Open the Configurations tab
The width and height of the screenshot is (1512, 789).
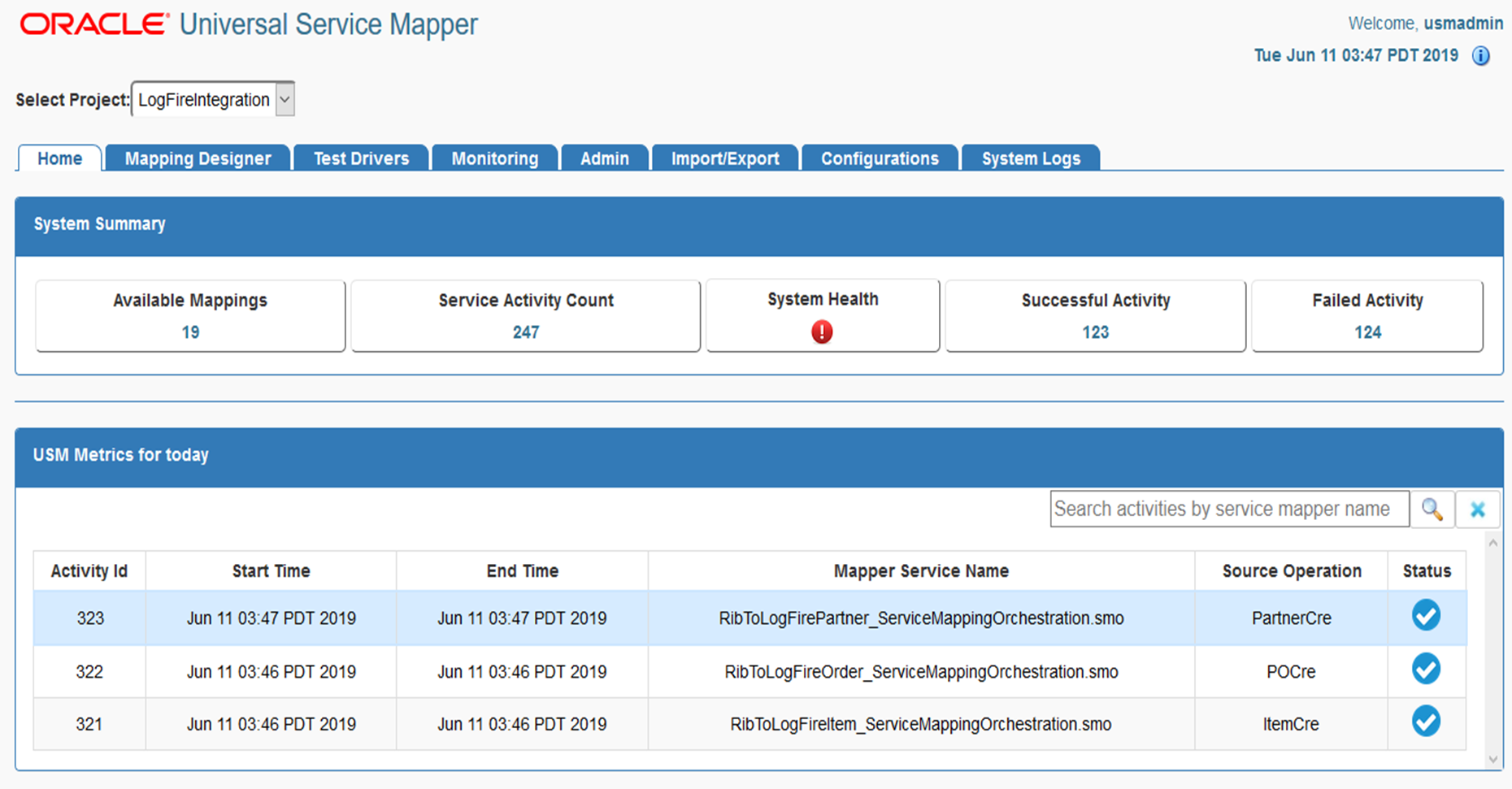tap(880, 158)
